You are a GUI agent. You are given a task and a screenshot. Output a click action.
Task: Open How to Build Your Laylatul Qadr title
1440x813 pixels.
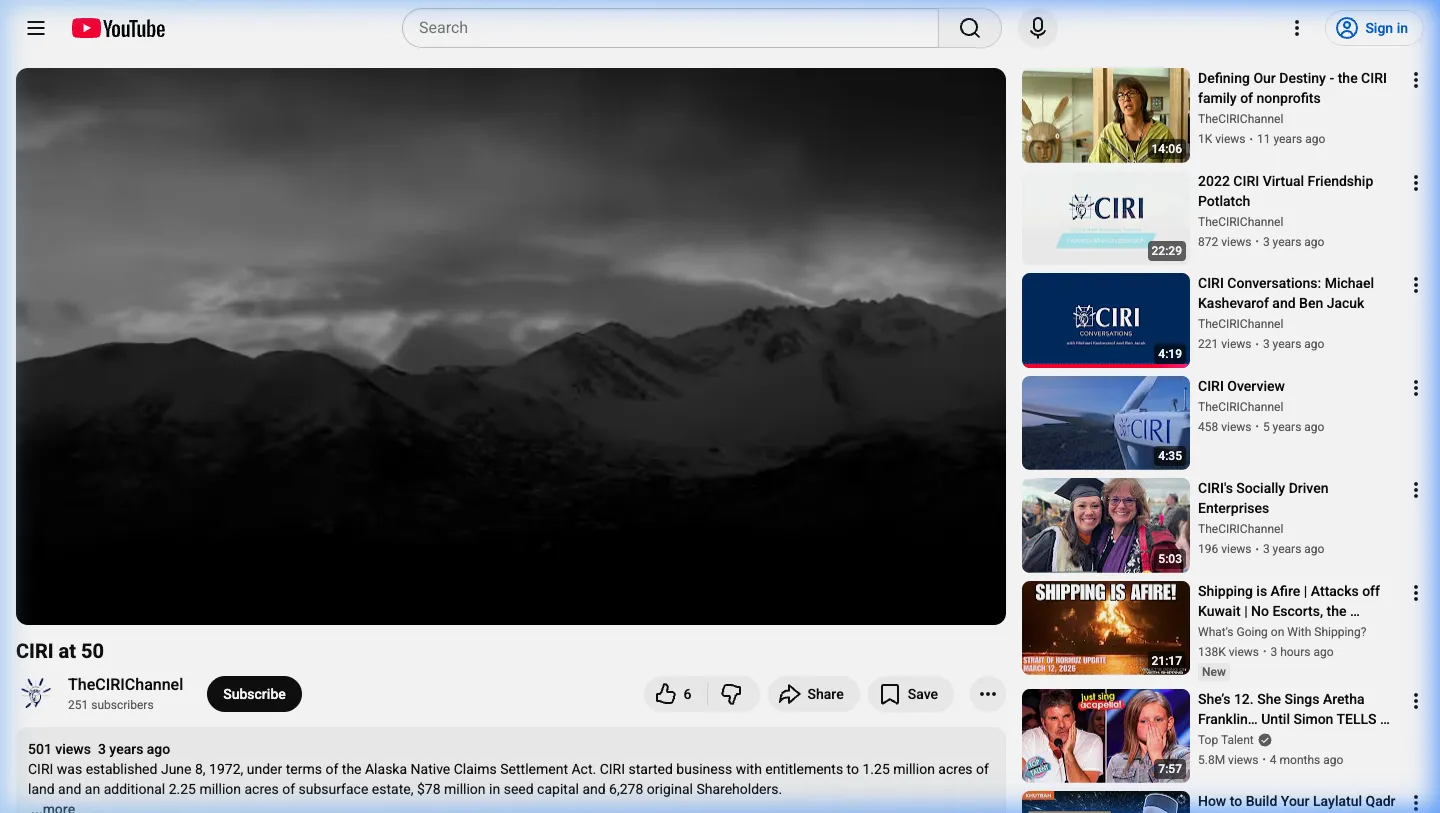point(1296,801)
